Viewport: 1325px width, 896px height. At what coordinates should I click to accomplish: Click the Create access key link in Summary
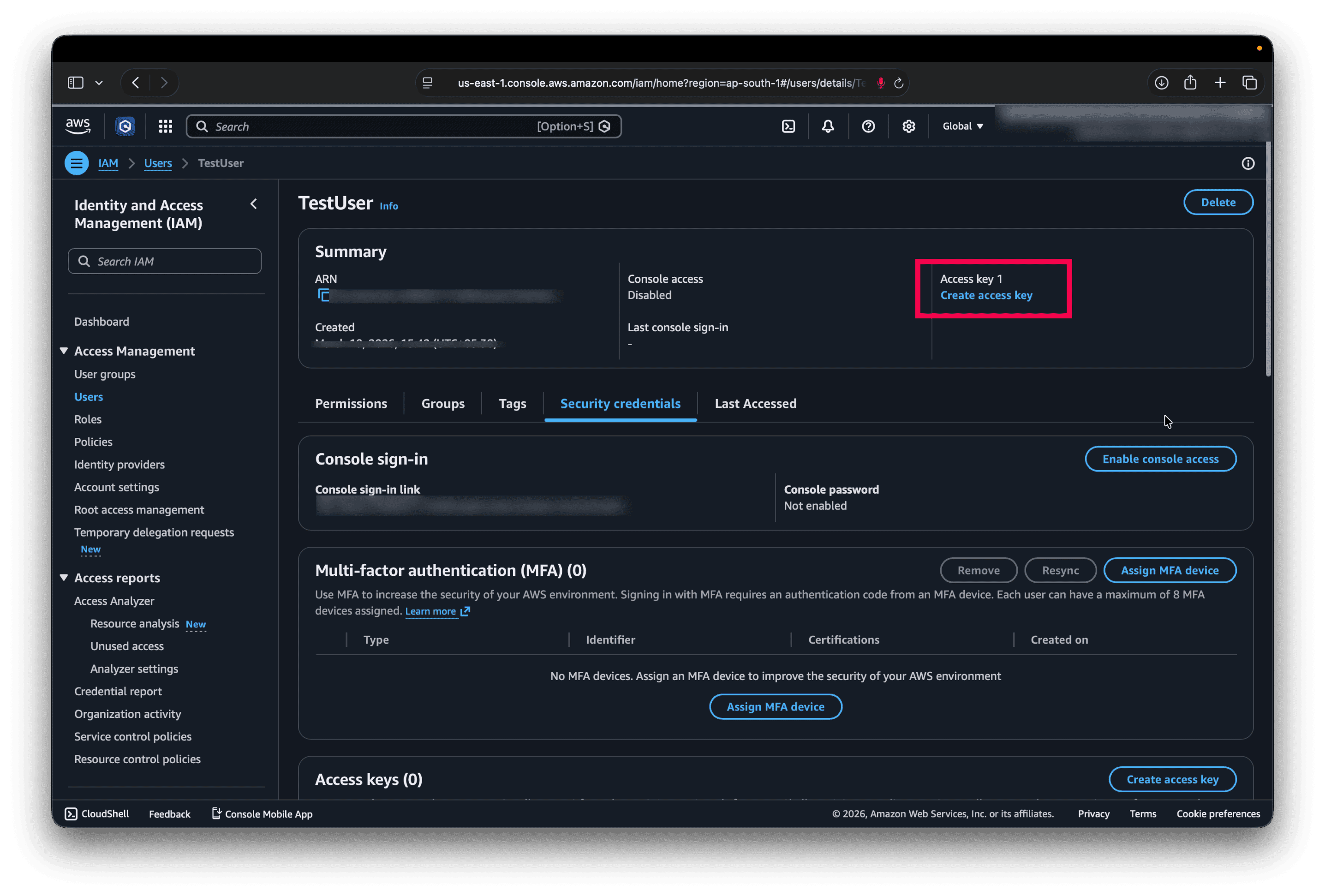986,295
